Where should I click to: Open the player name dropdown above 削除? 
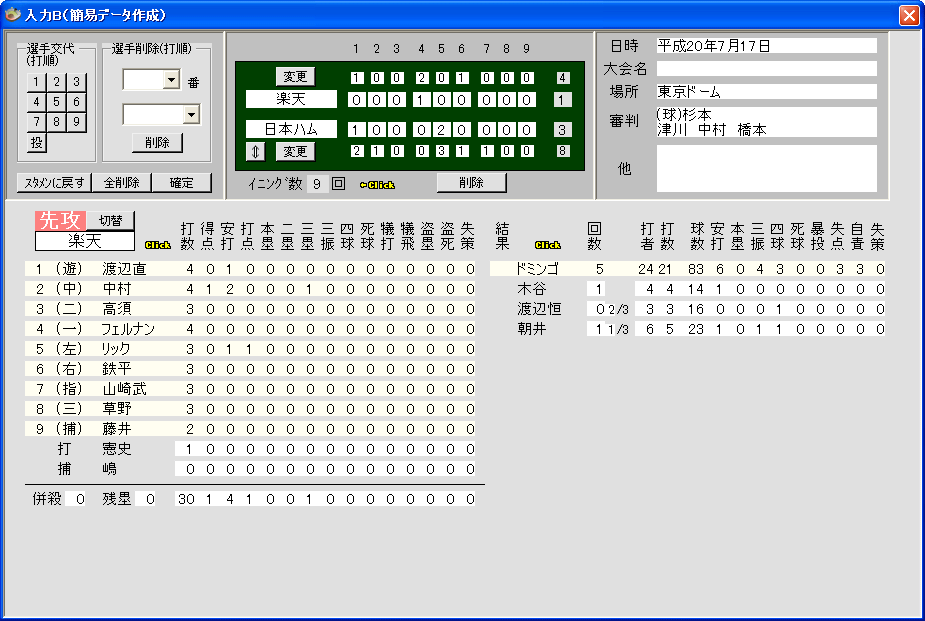click(191, 114)
